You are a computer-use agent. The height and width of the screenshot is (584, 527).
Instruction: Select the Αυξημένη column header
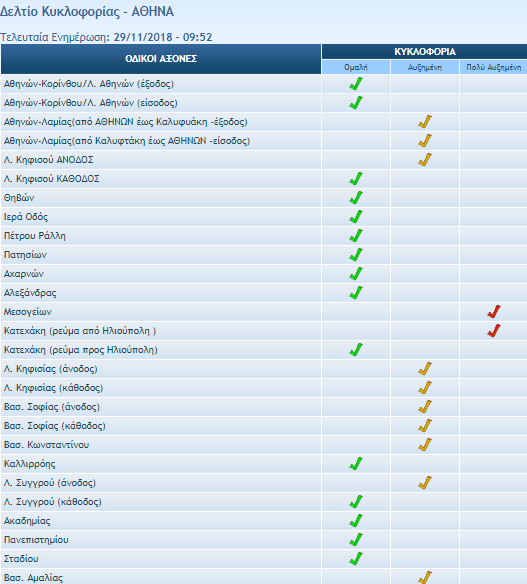click(x=425, y=67)
